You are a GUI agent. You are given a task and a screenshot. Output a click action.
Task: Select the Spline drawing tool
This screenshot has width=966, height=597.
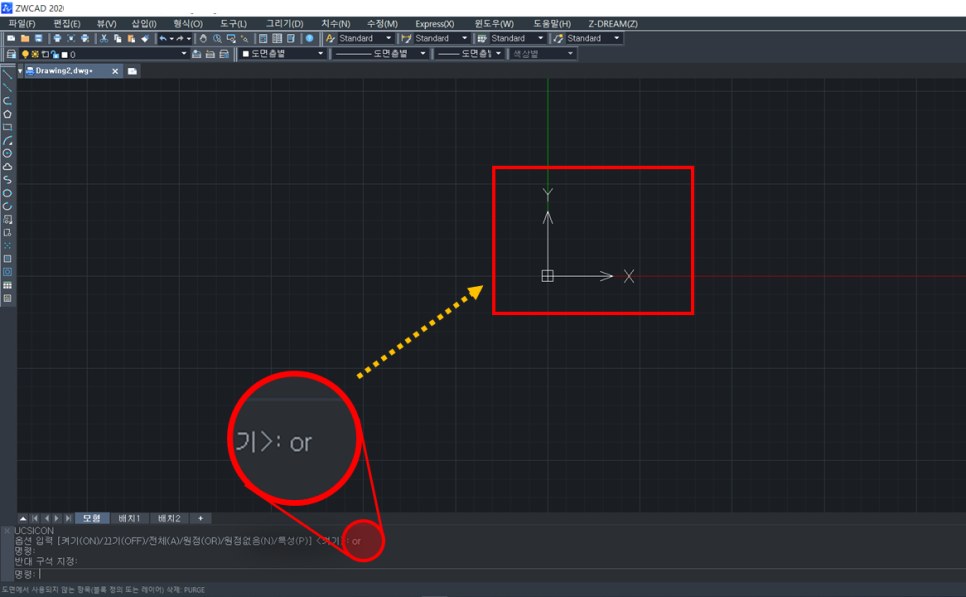pyautogui.click(x=7, y=180)
